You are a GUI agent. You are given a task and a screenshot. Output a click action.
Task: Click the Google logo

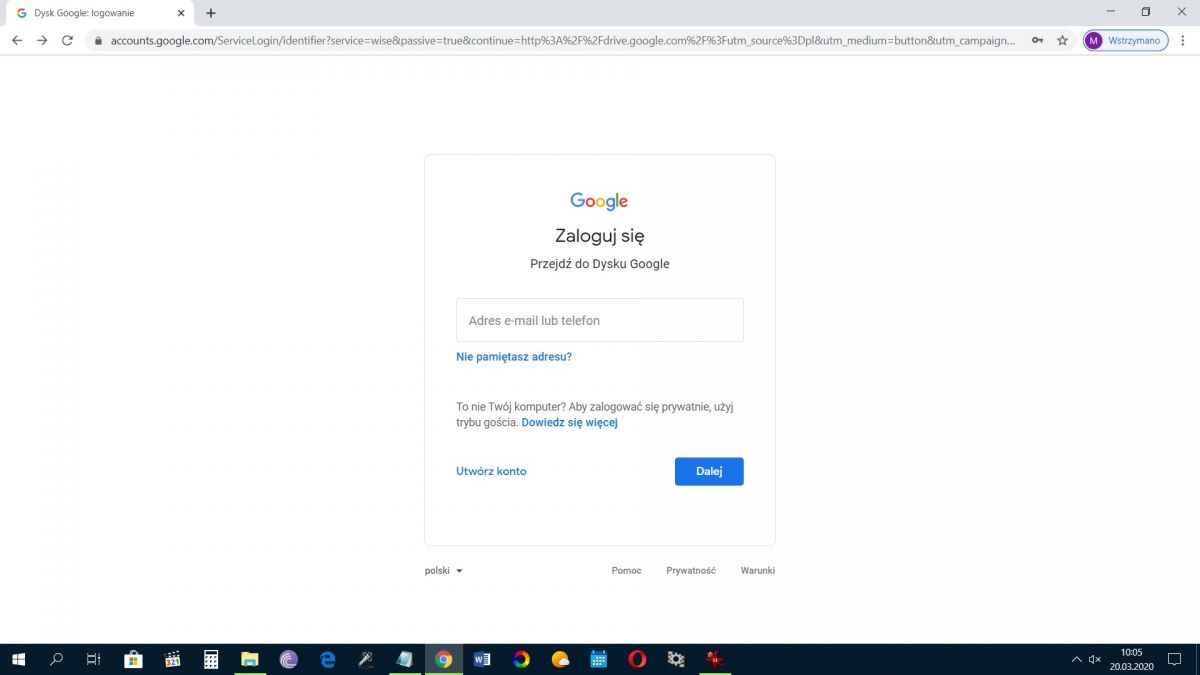coord(599,201)
